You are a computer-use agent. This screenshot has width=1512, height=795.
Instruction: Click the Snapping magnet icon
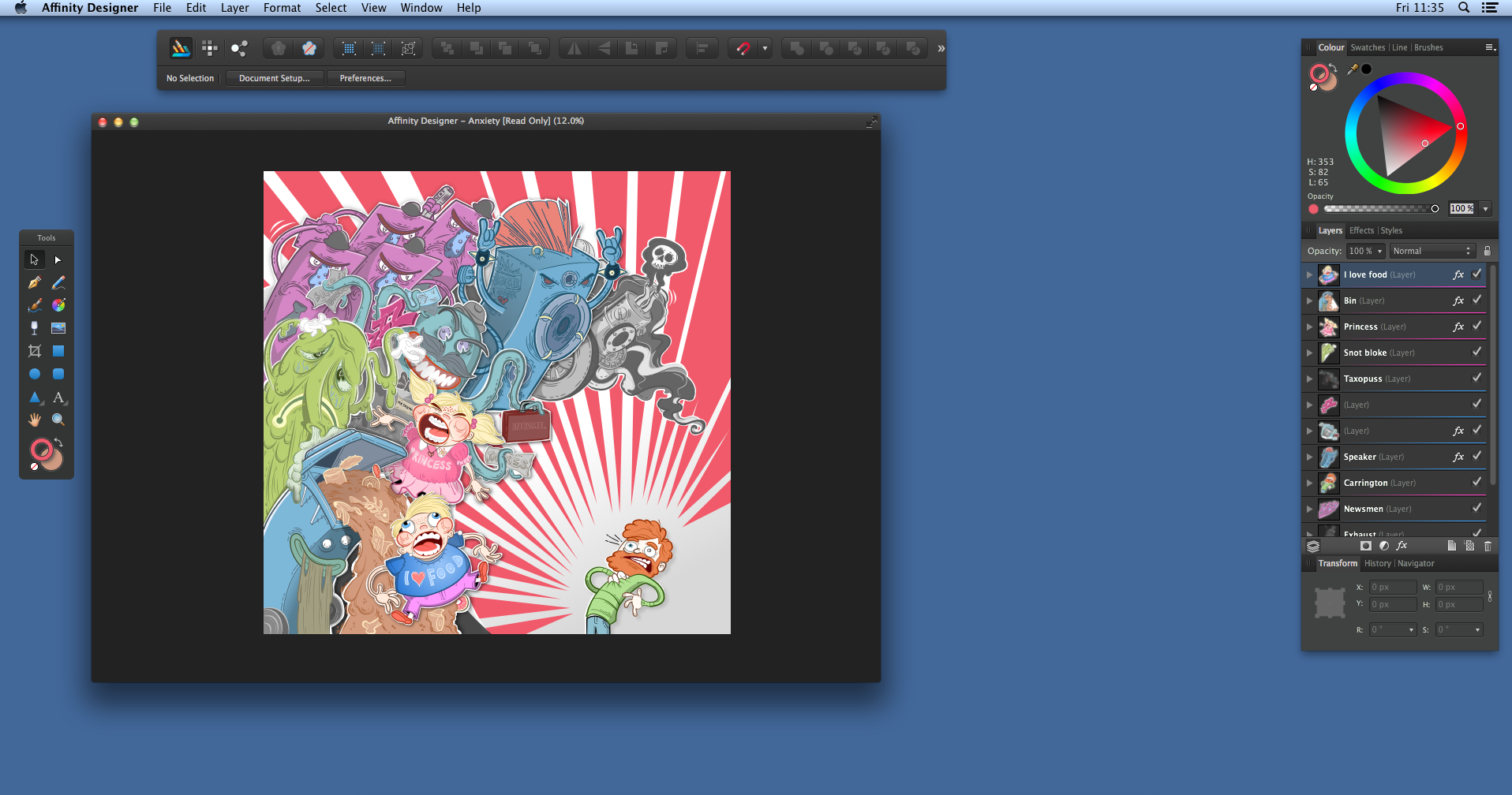pyautogui.click(x=743, y=48)
